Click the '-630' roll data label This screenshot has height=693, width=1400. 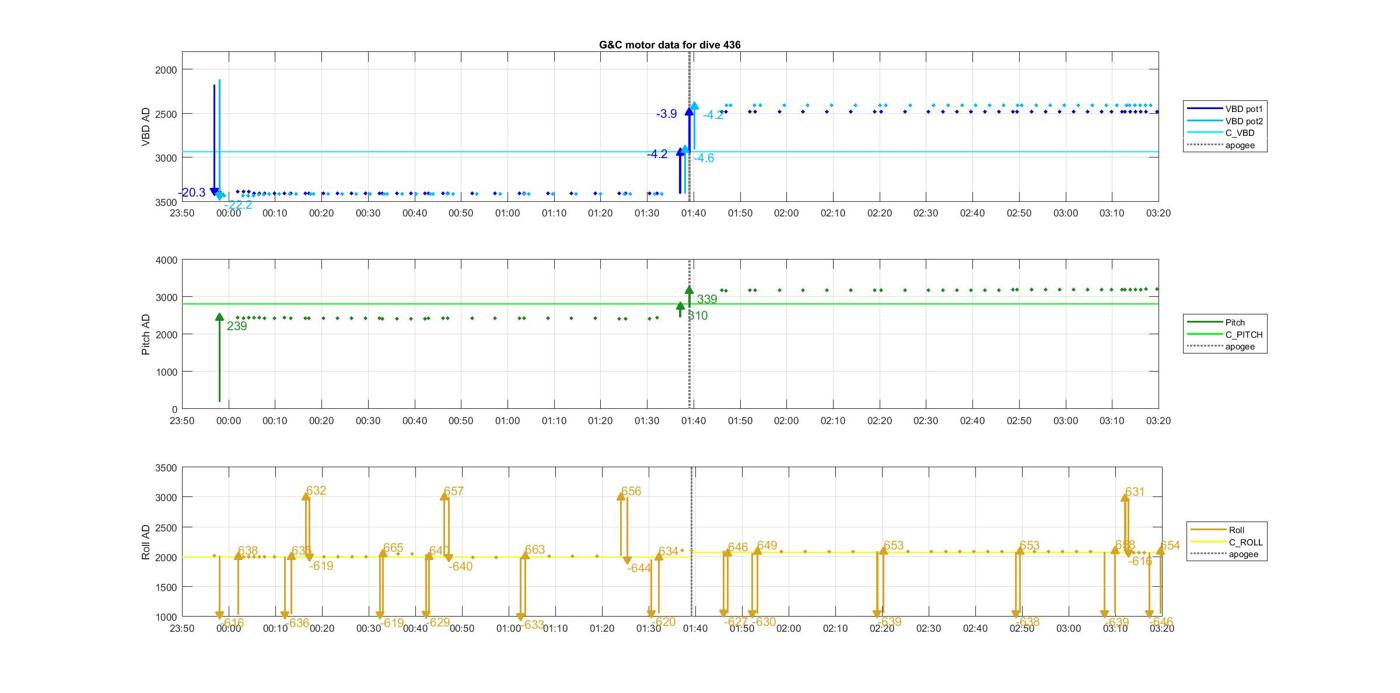pos(764,622)
